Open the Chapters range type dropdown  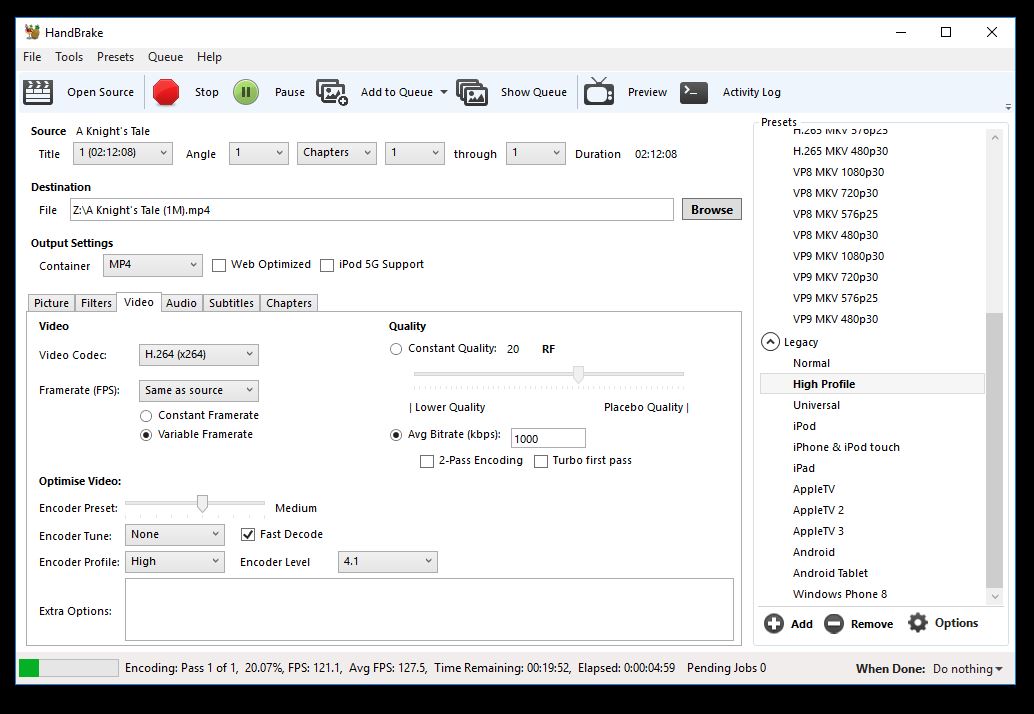coord(336,153)
